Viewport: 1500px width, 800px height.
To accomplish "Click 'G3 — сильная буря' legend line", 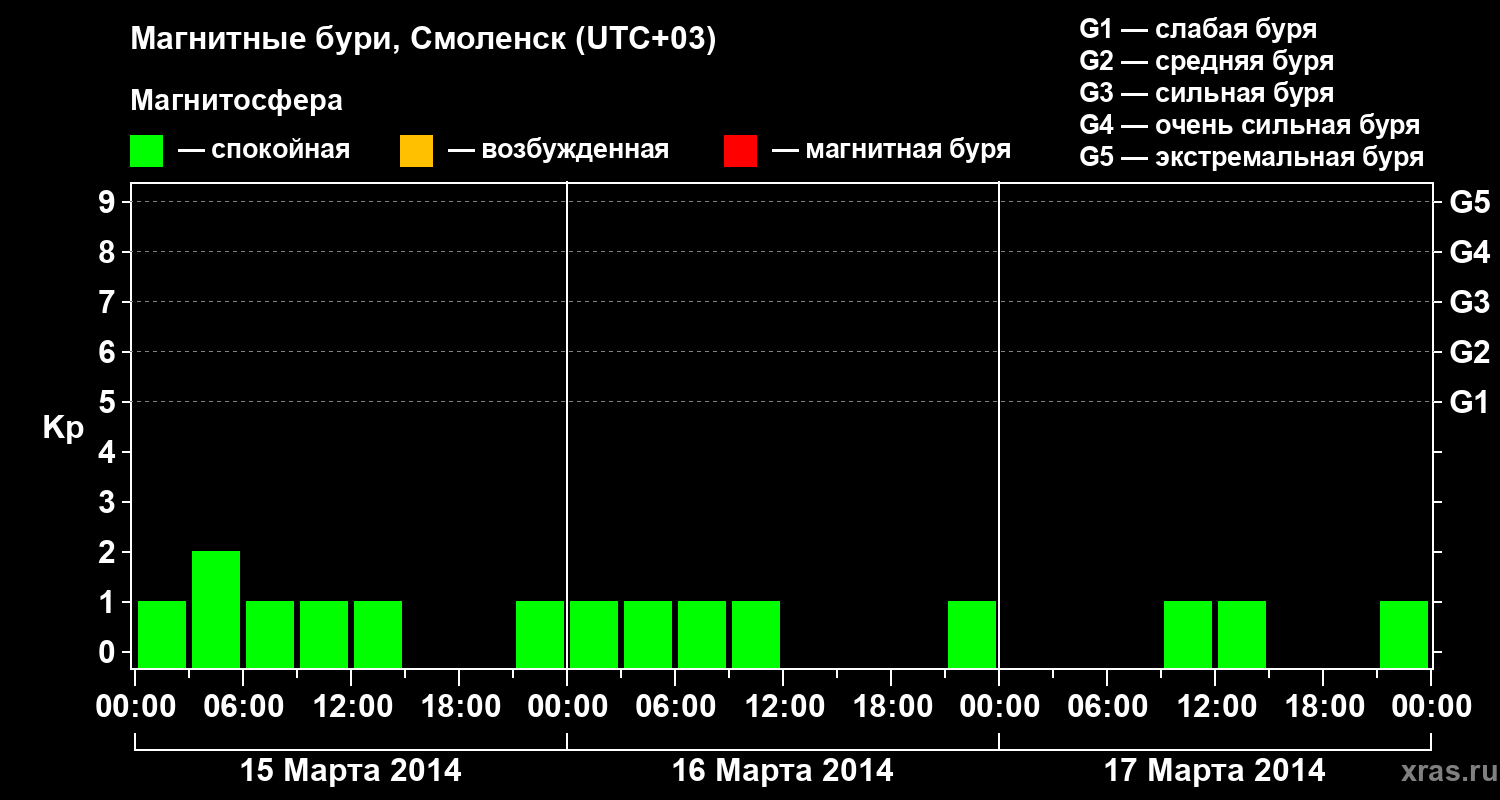I will [x=1207, y=93].
